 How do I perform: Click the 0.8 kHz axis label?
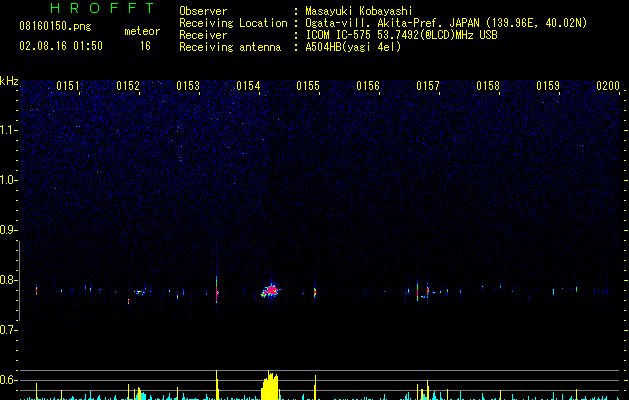(x=9, y=280)
